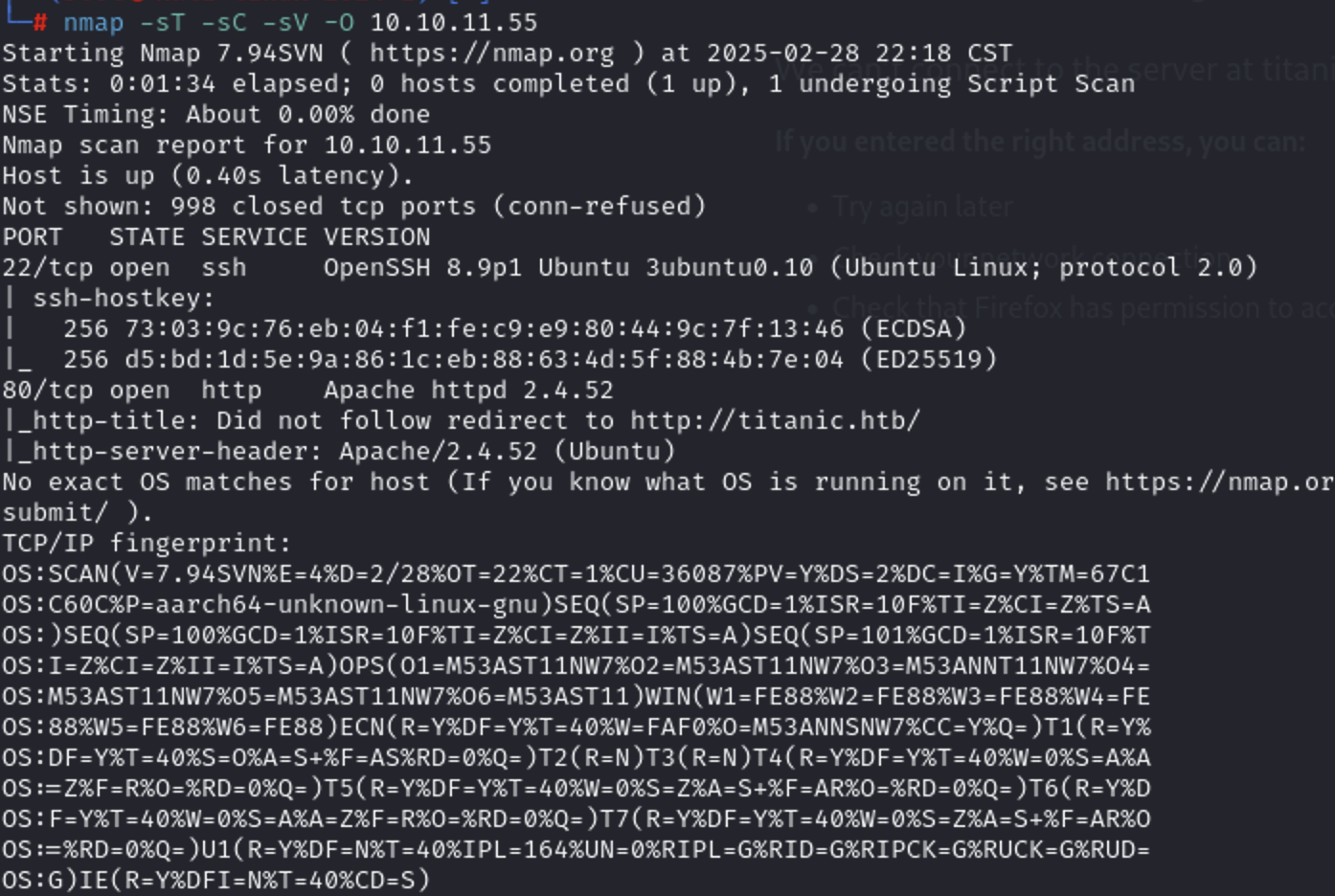Click the PORT STATE SERVICE VERSION header row
This screenshot has height=896, width=1335.
pyautogui.click(x=216, y=237)
